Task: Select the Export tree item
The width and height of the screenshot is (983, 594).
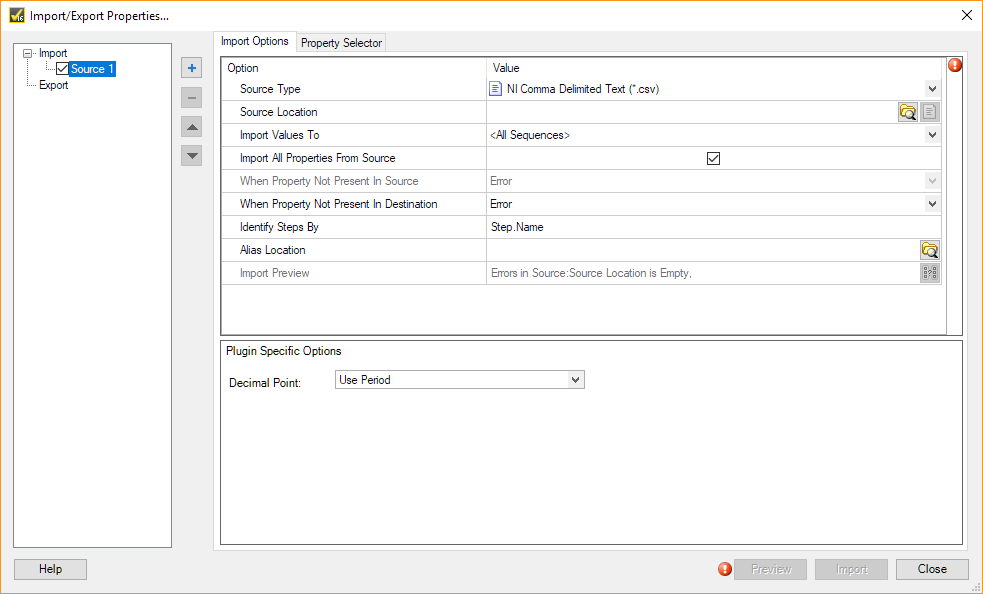Action: [x=53, y=85]
